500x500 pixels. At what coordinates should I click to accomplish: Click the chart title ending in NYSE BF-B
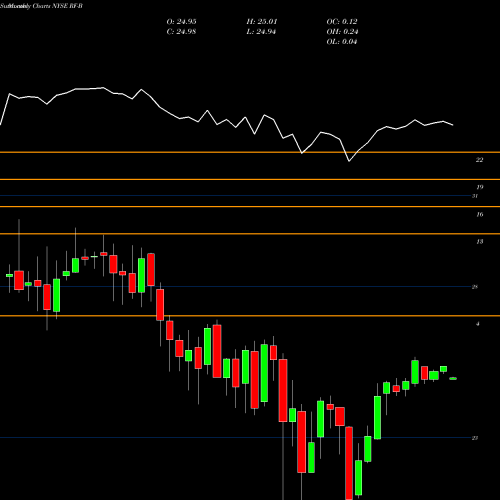(x=42, y=6)
